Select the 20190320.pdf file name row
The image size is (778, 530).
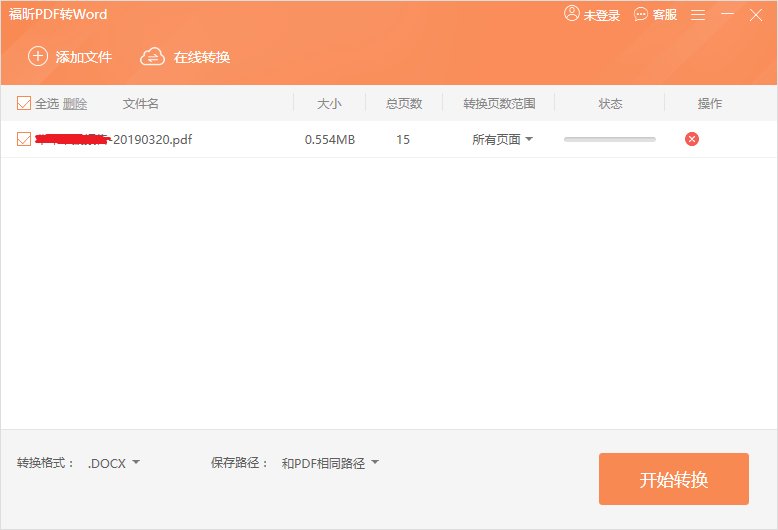coord(152,139)
